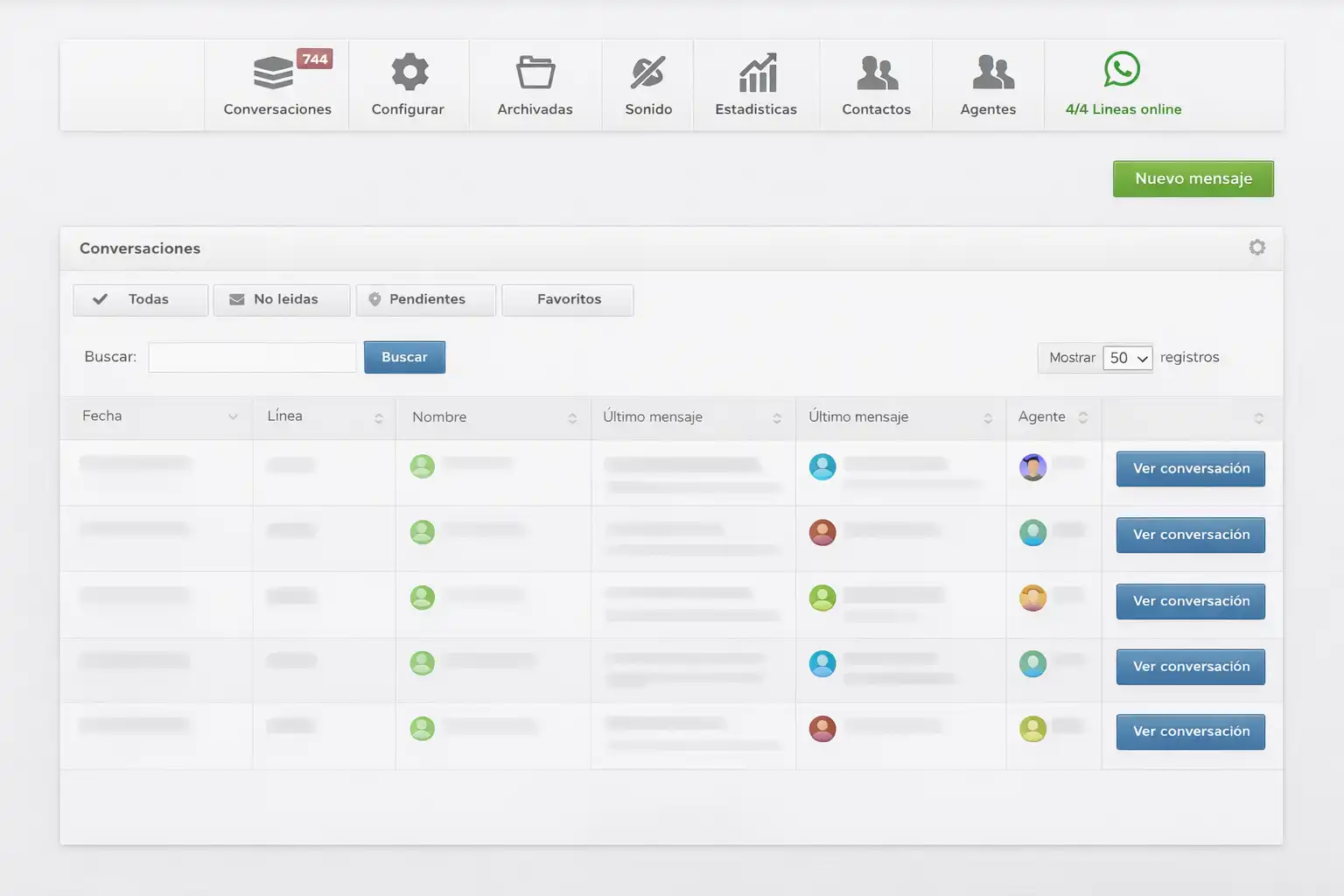
Task: Sort by Agente column
Action: pyautogui.click(x=1053, y=417)
